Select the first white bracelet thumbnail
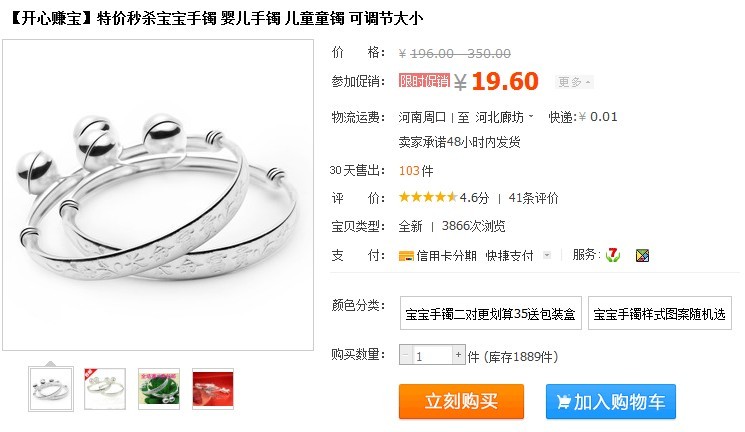The width and height of the screenshot is (745, 432). pos(51,389)
